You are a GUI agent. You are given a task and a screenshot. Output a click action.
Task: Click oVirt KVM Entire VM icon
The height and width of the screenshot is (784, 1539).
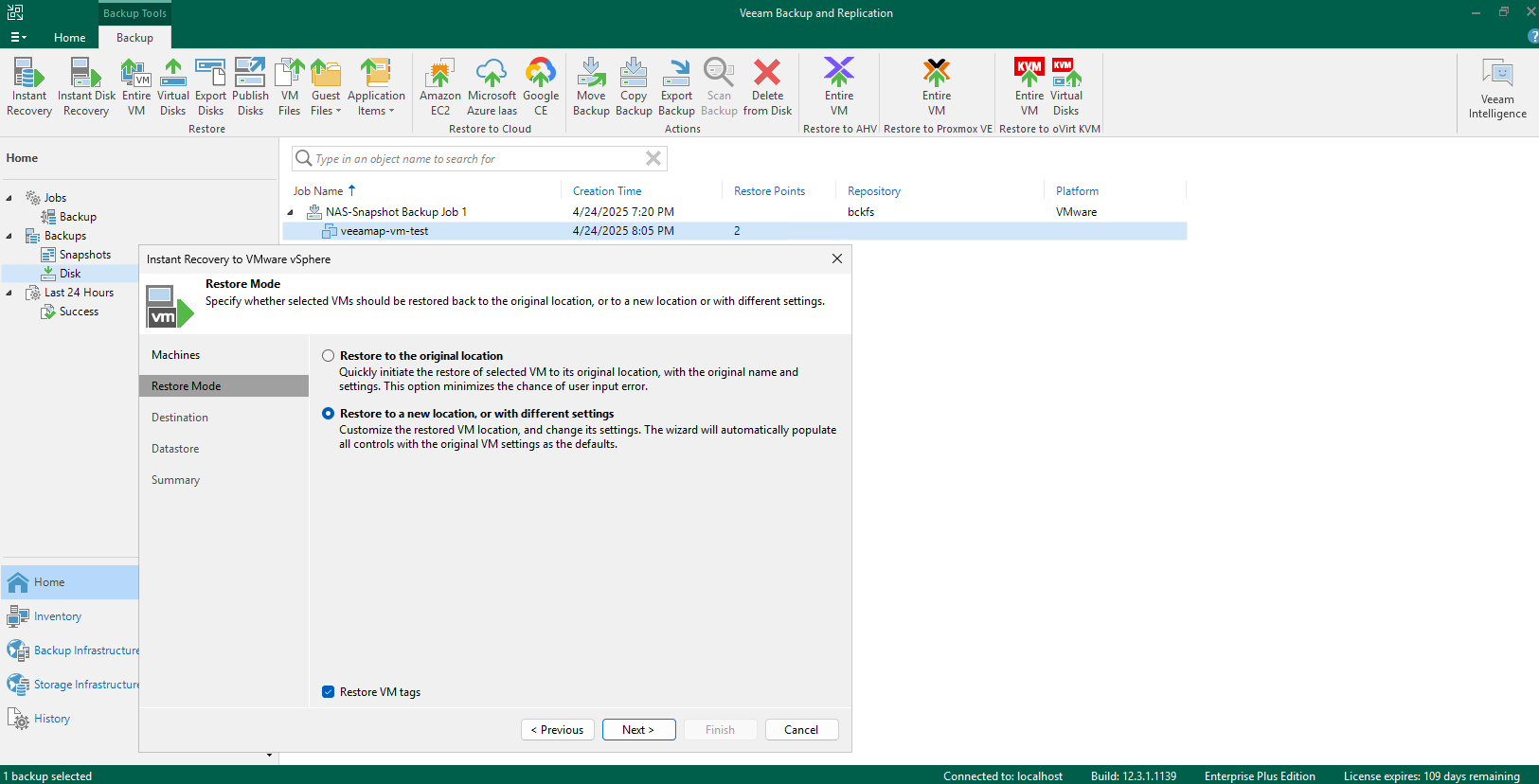(1029, 87)
